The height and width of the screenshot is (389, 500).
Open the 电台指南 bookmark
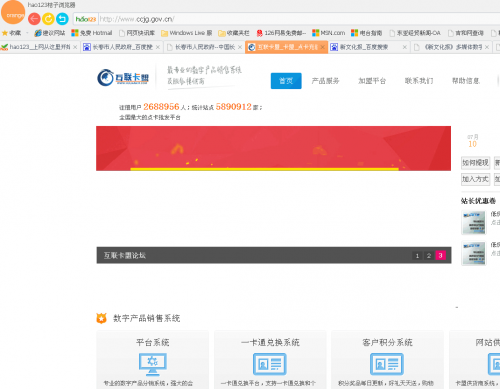pos(366,33)
